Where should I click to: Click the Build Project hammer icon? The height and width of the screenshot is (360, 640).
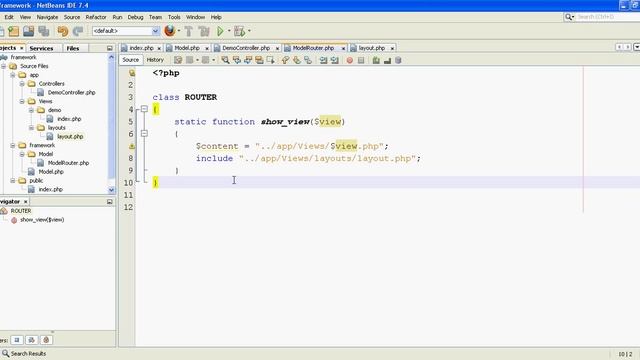[189, 31]
